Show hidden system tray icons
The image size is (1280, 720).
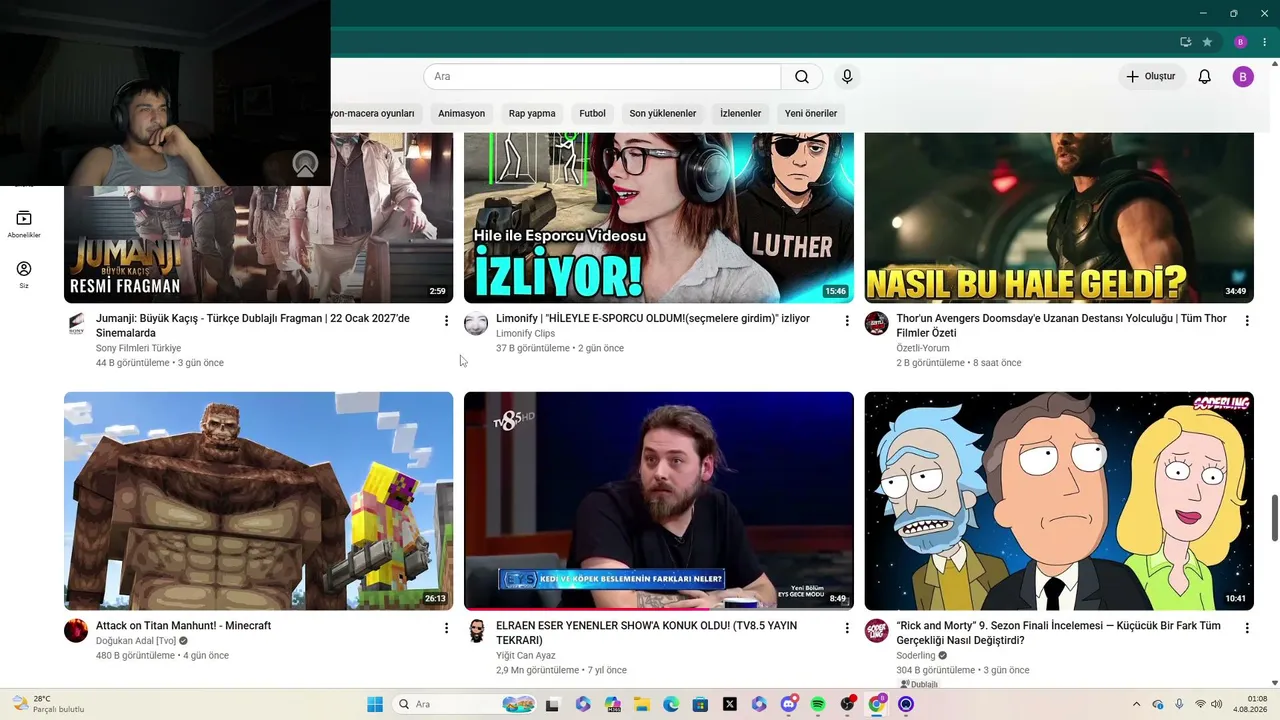[1136, 704]
